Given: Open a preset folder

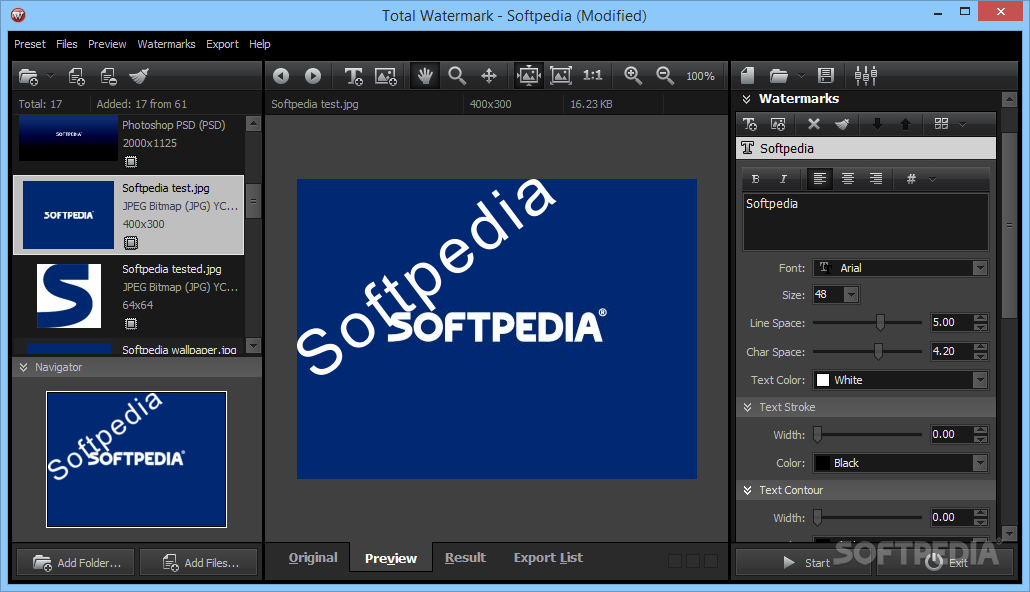Looking at the screenshot, I should (778, 76).
